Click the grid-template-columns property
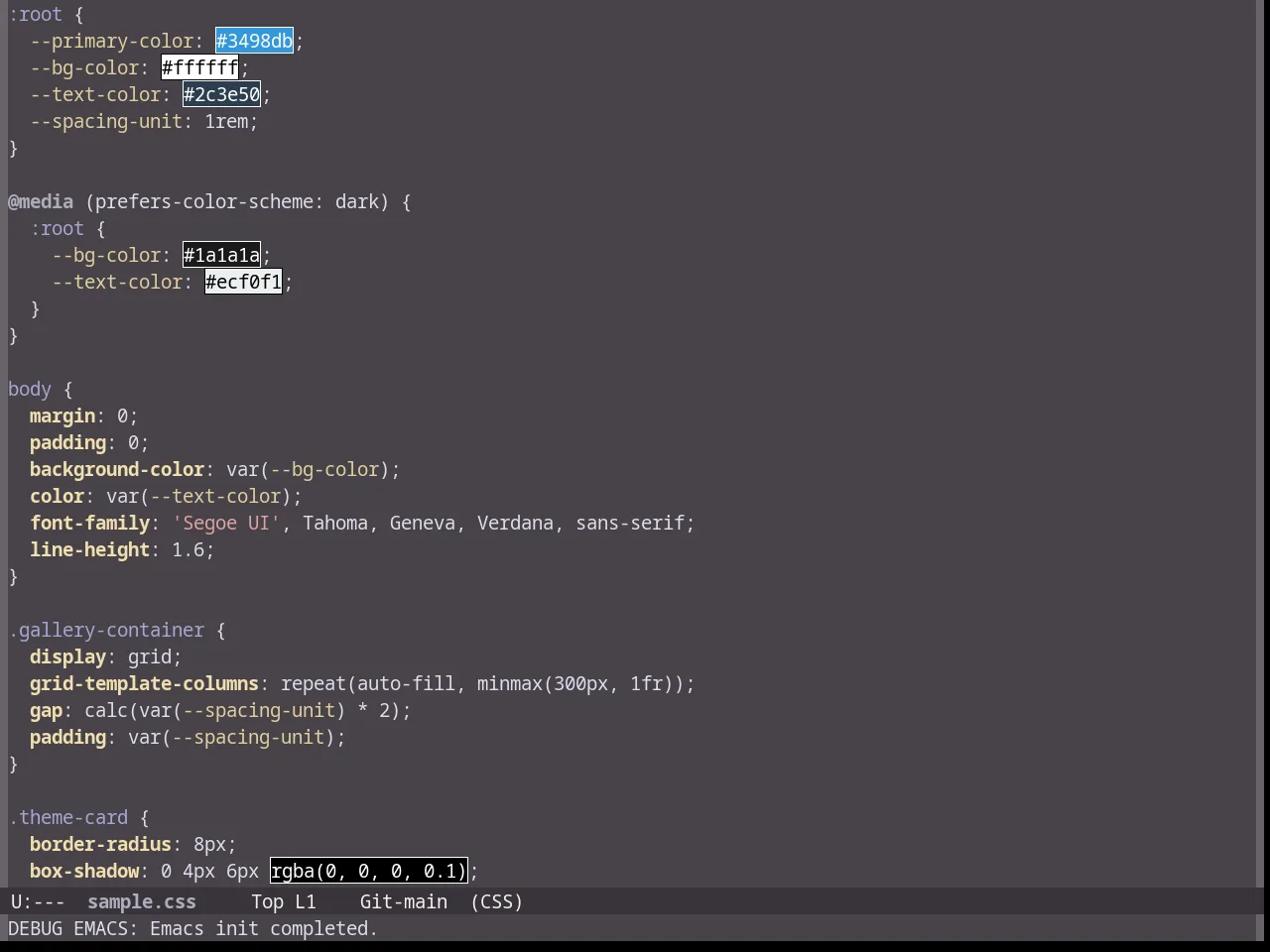The height and width of the screenshot is (952, 1270). [x=145, y=683]
